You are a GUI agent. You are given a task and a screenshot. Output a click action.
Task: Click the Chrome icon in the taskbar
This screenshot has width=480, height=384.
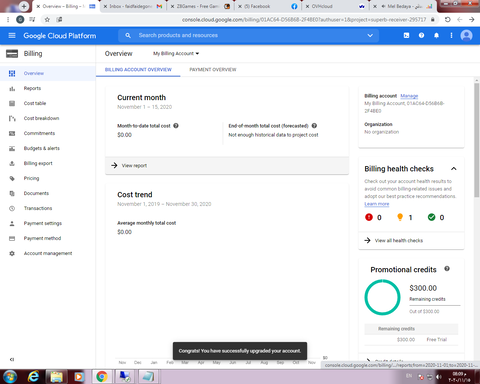pos(102,377)
